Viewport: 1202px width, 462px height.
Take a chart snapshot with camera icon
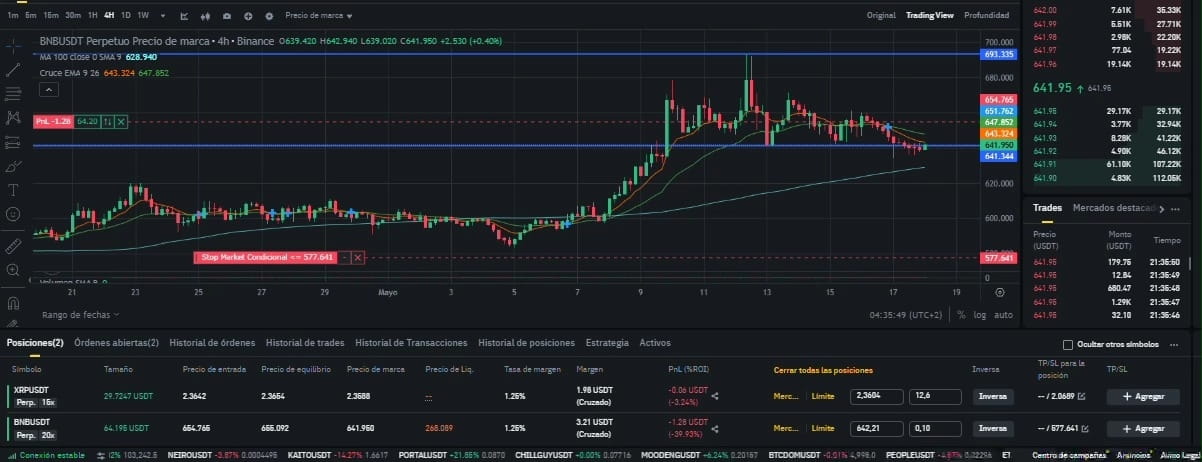tap(227, 16)
